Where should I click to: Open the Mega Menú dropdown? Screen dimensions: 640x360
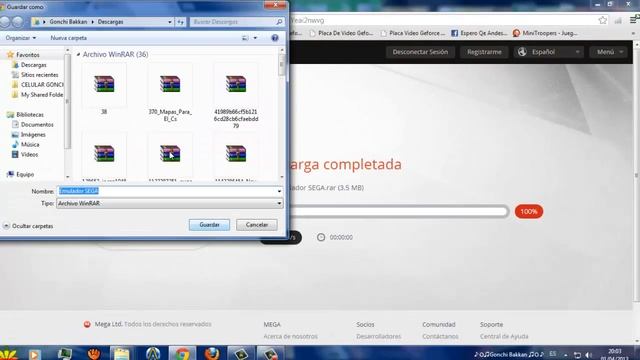coord(609,52)
